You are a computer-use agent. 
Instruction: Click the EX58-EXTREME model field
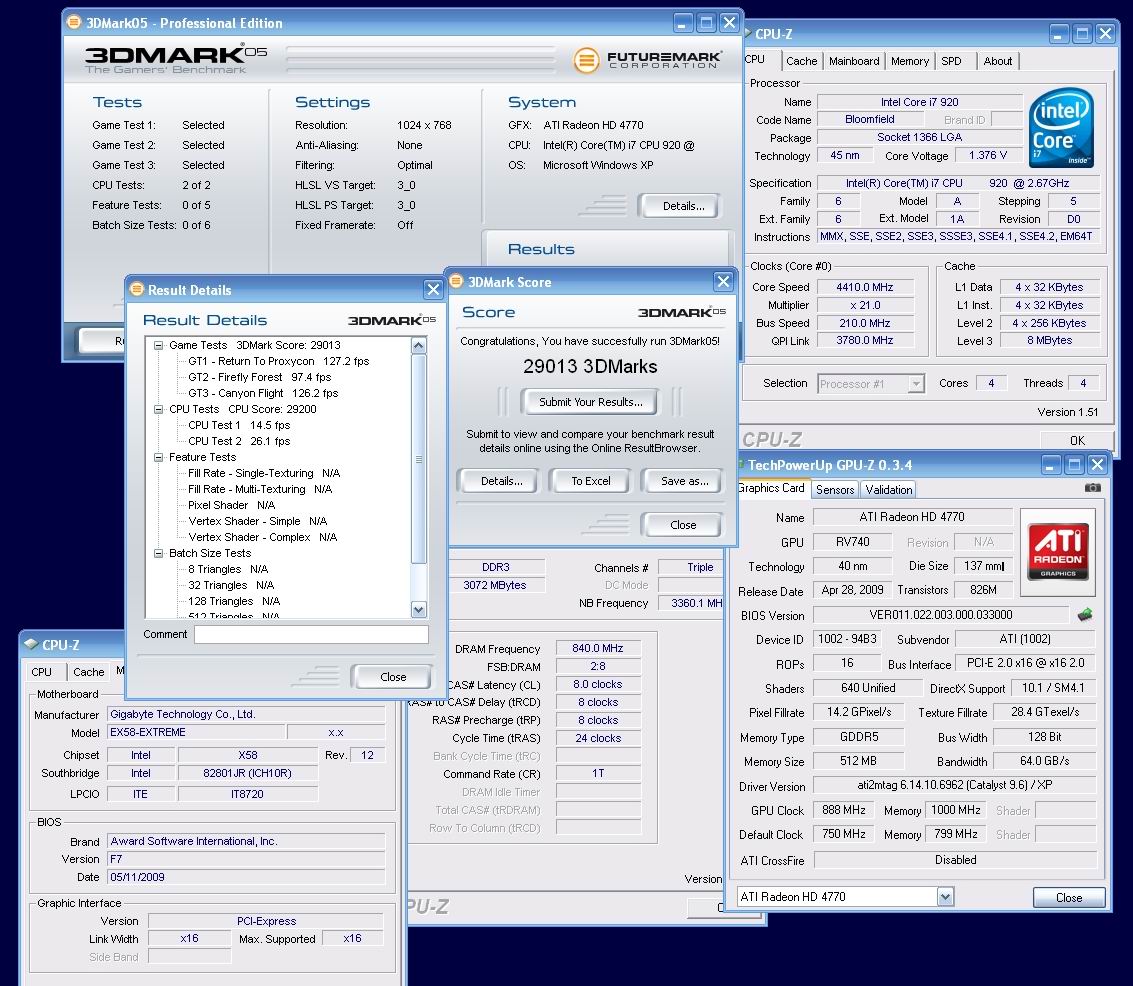pyautogui.click(x=197, y=732)
